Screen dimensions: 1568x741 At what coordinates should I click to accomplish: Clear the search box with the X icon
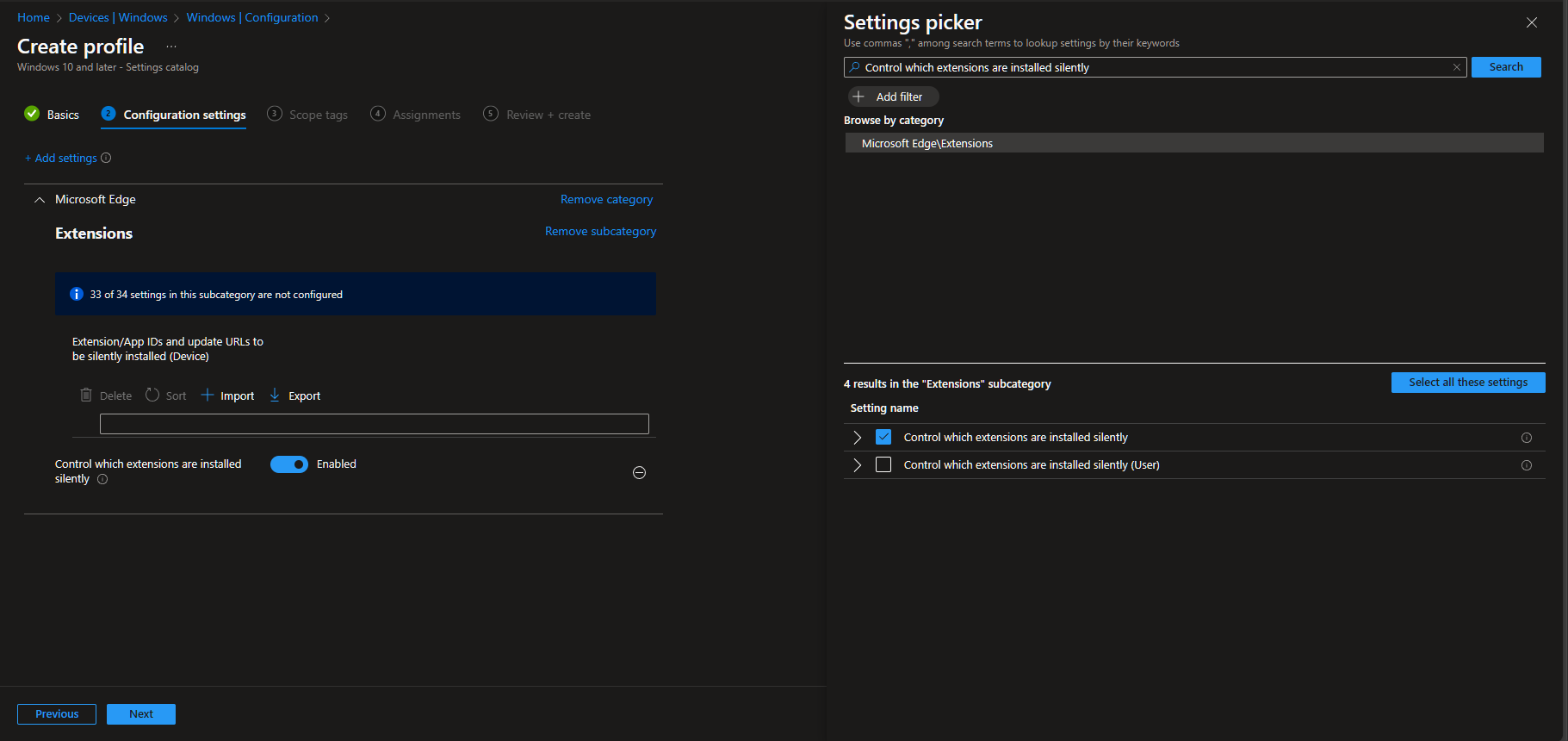pyautogui.click(x=1457, y=67)
